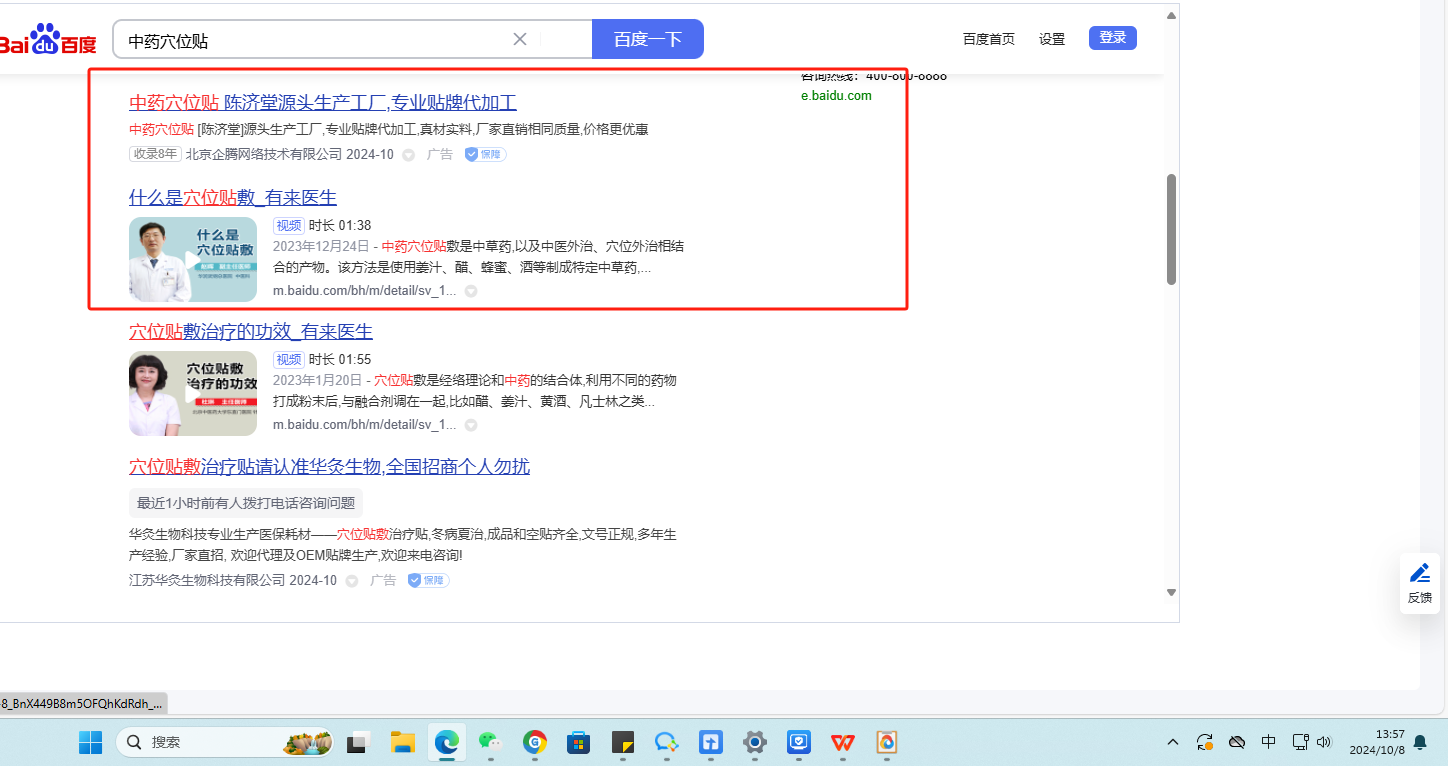Click 保障 badge under 北京企腾网络技术有限公司

[x=486, y=155]
